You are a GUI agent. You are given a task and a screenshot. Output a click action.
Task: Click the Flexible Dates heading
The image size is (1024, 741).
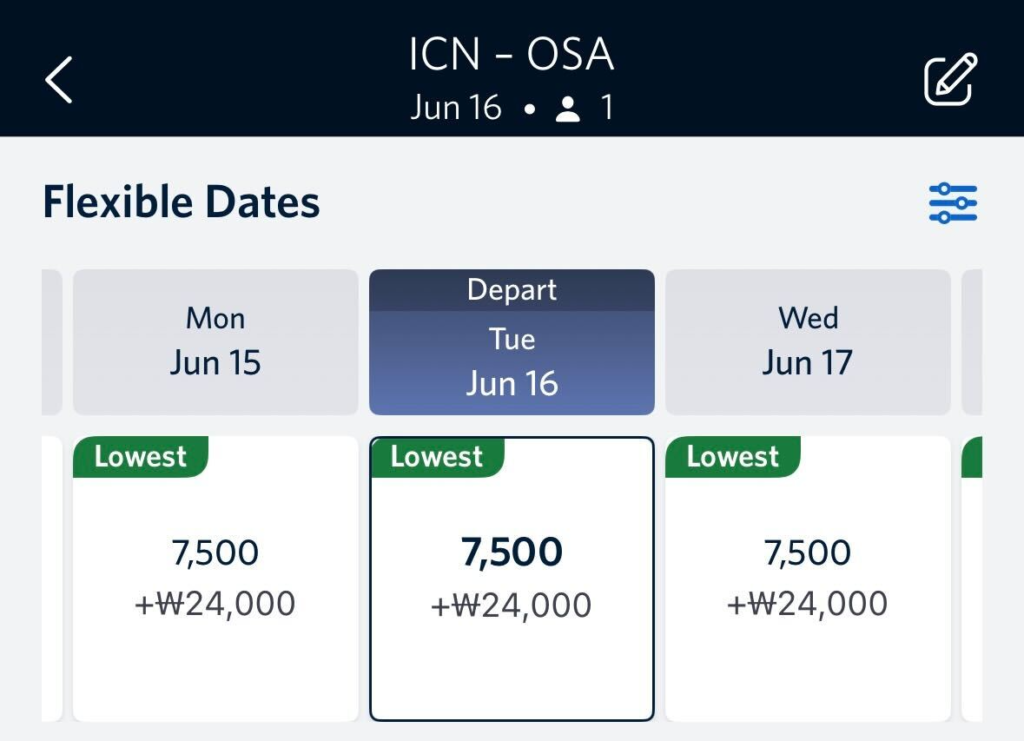(x=181, y=203)
